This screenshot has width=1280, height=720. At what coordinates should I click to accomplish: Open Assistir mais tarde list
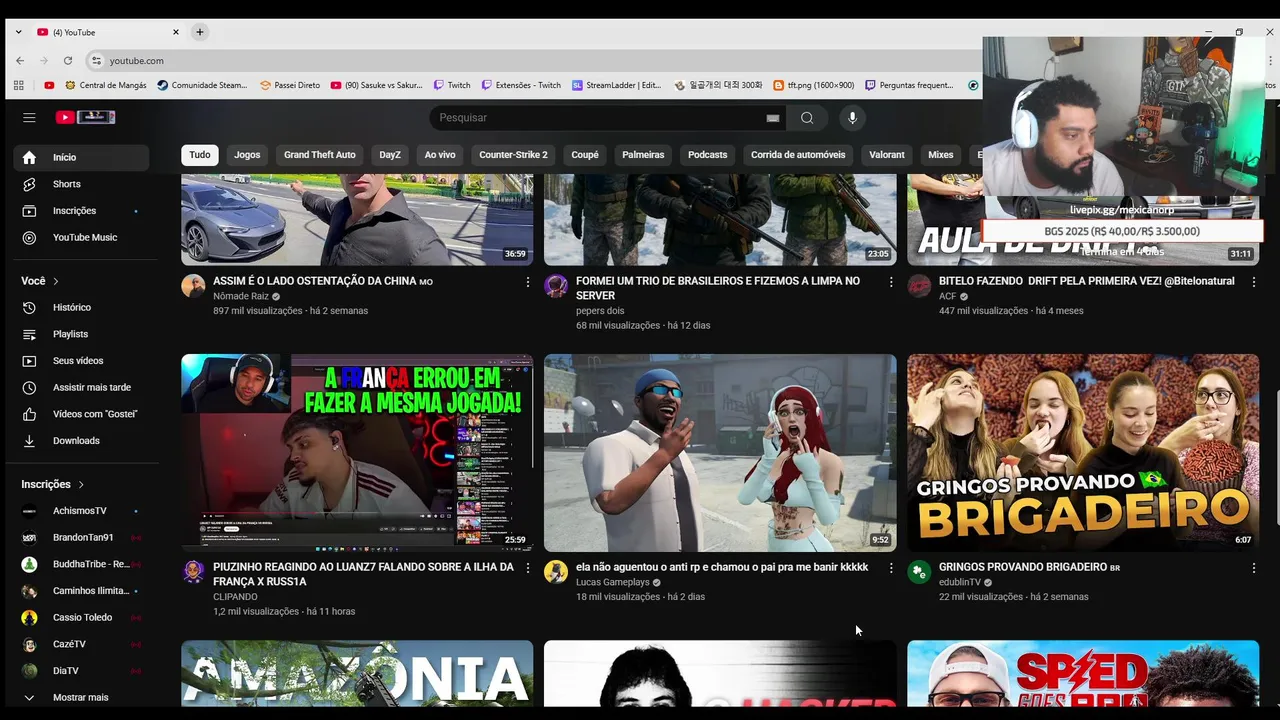81,387
